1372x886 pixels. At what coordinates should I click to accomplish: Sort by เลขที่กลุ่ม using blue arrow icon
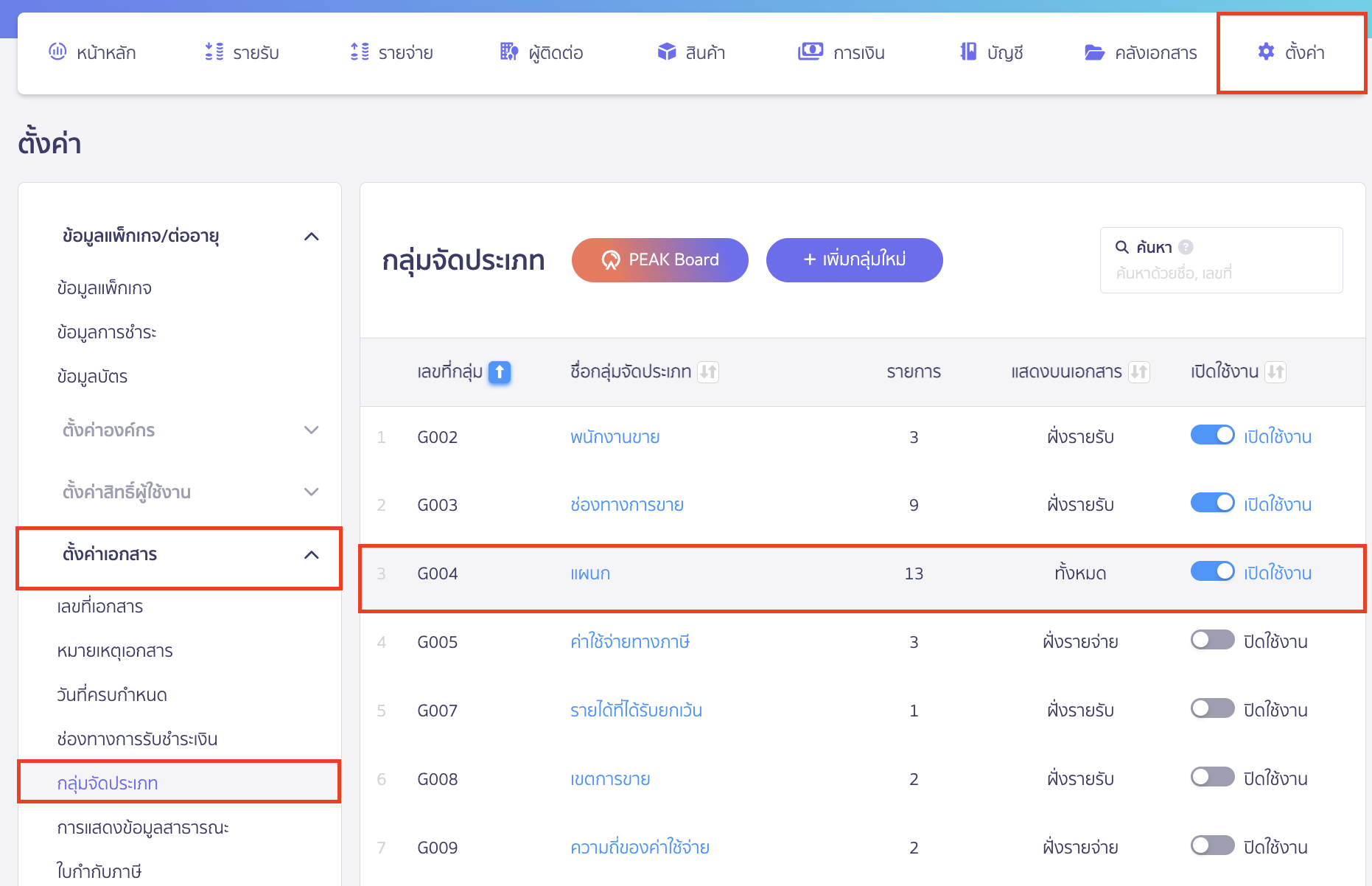[500, 372]
